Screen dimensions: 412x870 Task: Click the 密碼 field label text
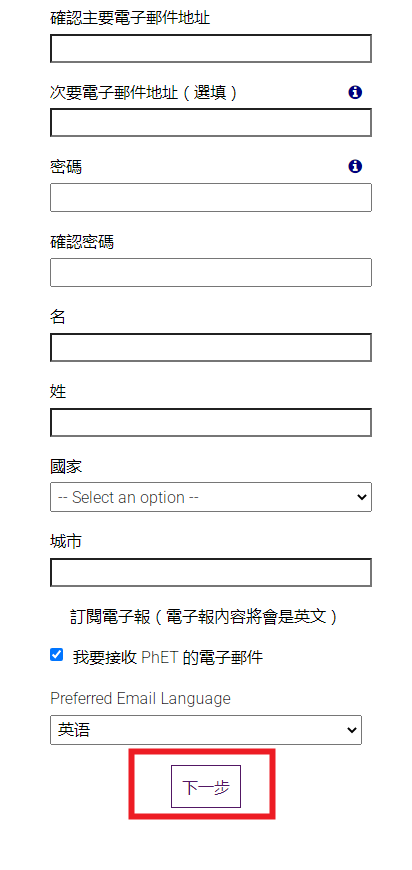point(66,166)
